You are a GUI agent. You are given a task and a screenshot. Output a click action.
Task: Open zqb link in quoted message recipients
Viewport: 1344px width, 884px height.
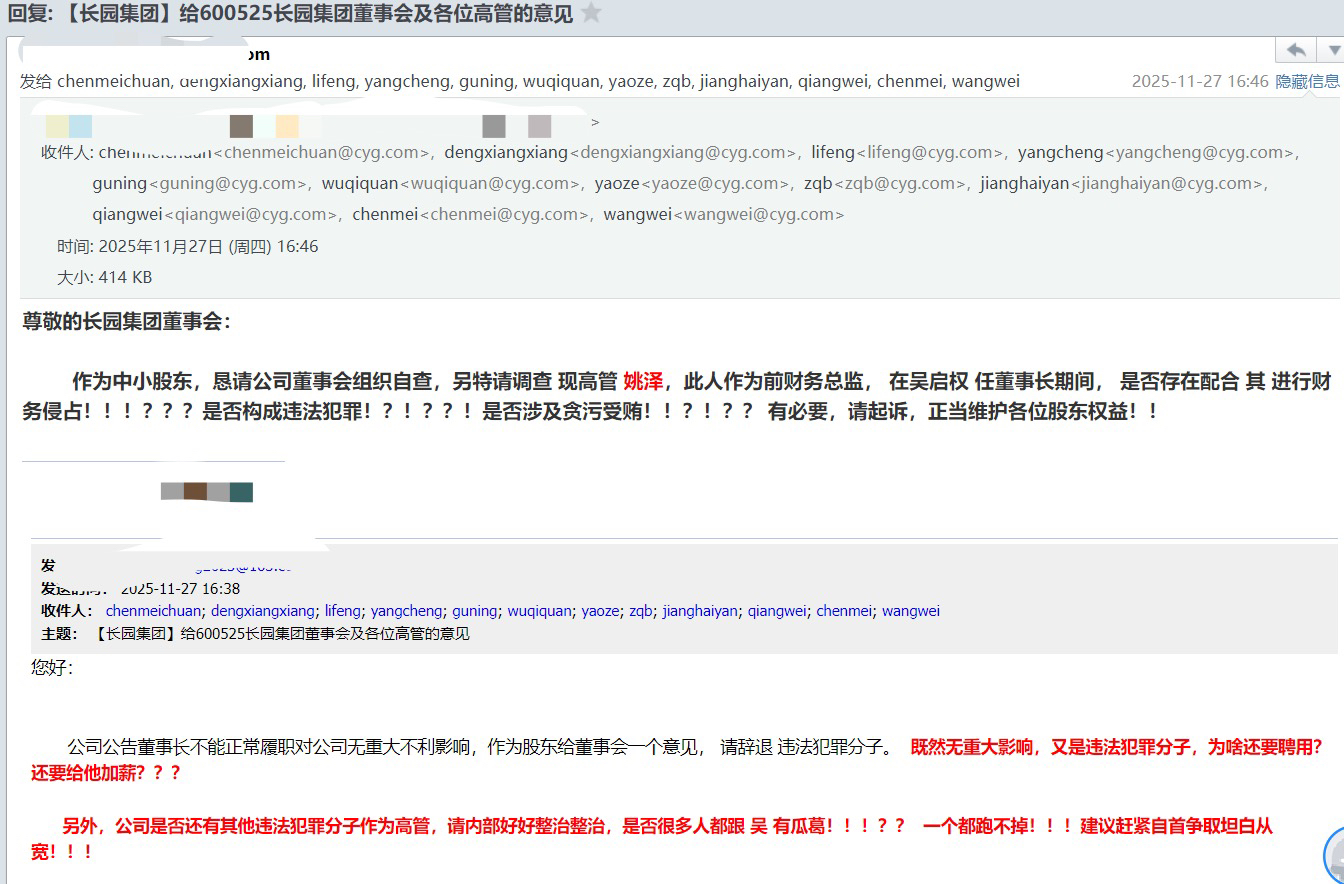[640, 611]
